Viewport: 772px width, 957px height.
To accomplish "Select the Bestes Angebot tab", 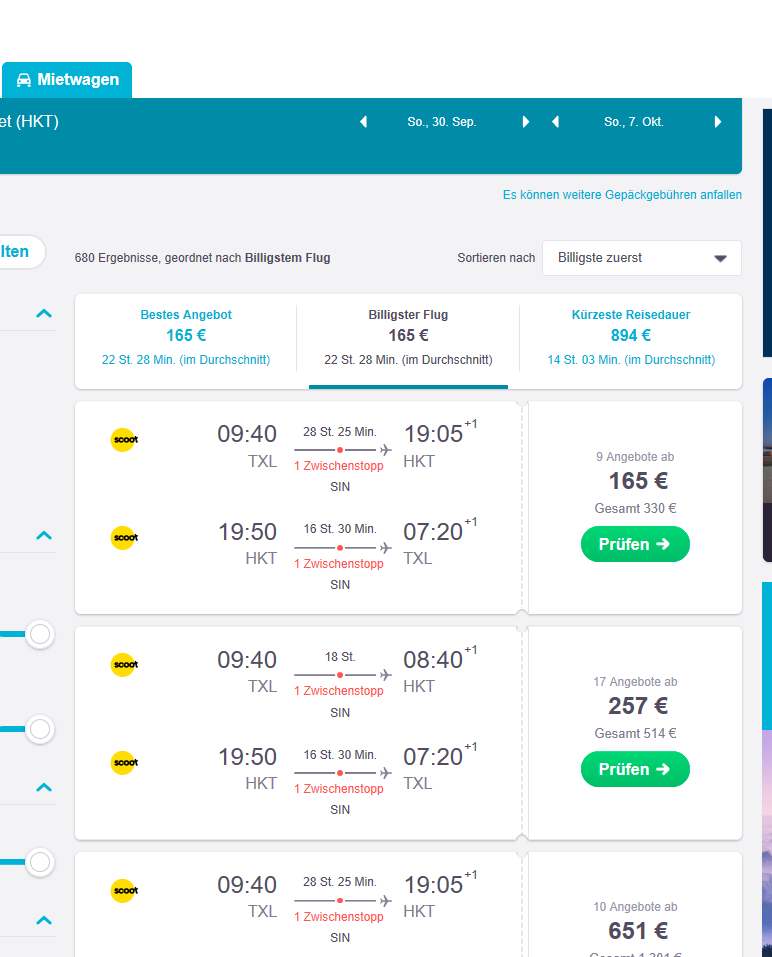I will (x=186, y=337).
